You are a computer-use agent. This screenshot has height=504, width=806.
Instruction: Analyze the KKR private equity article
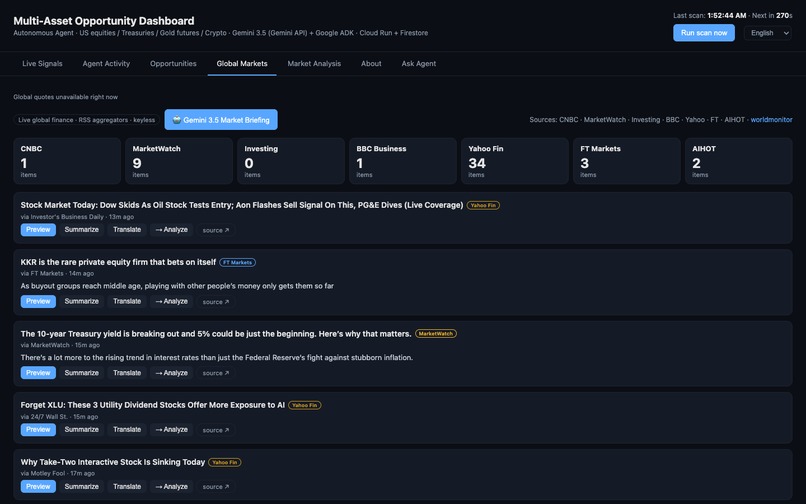[172, 301]
